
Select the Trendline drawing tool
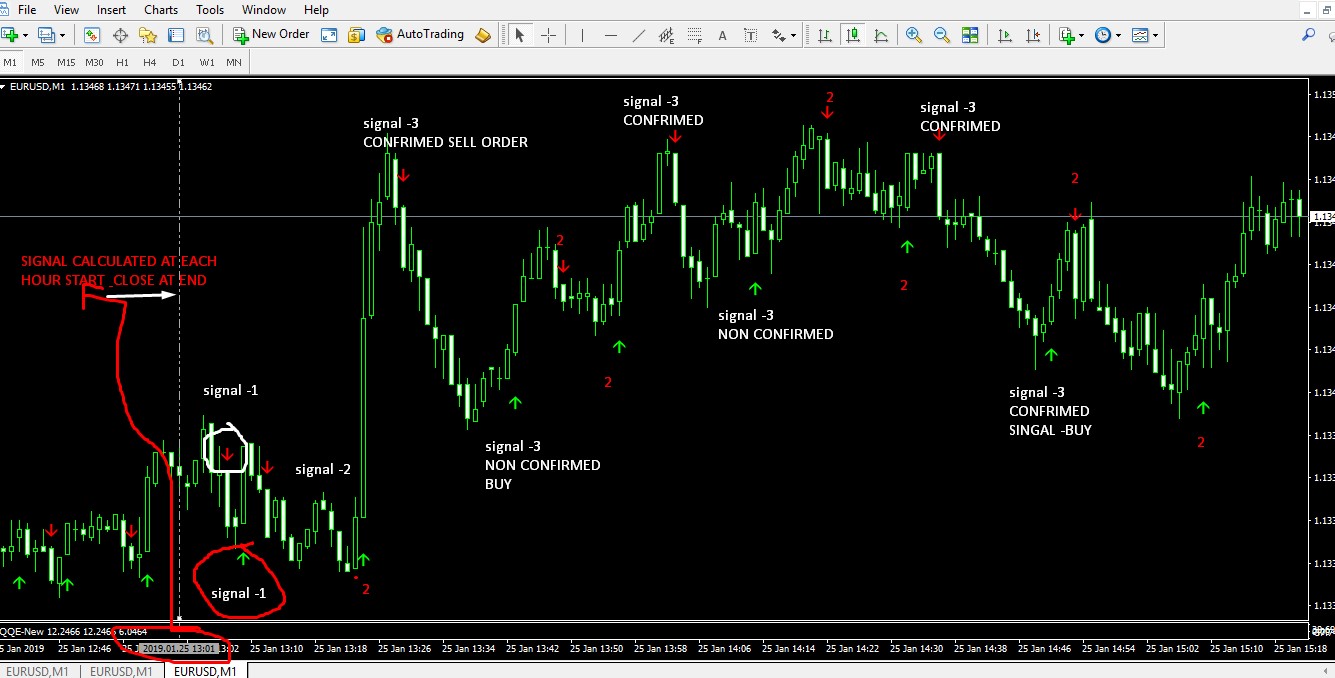coord(639,34)
